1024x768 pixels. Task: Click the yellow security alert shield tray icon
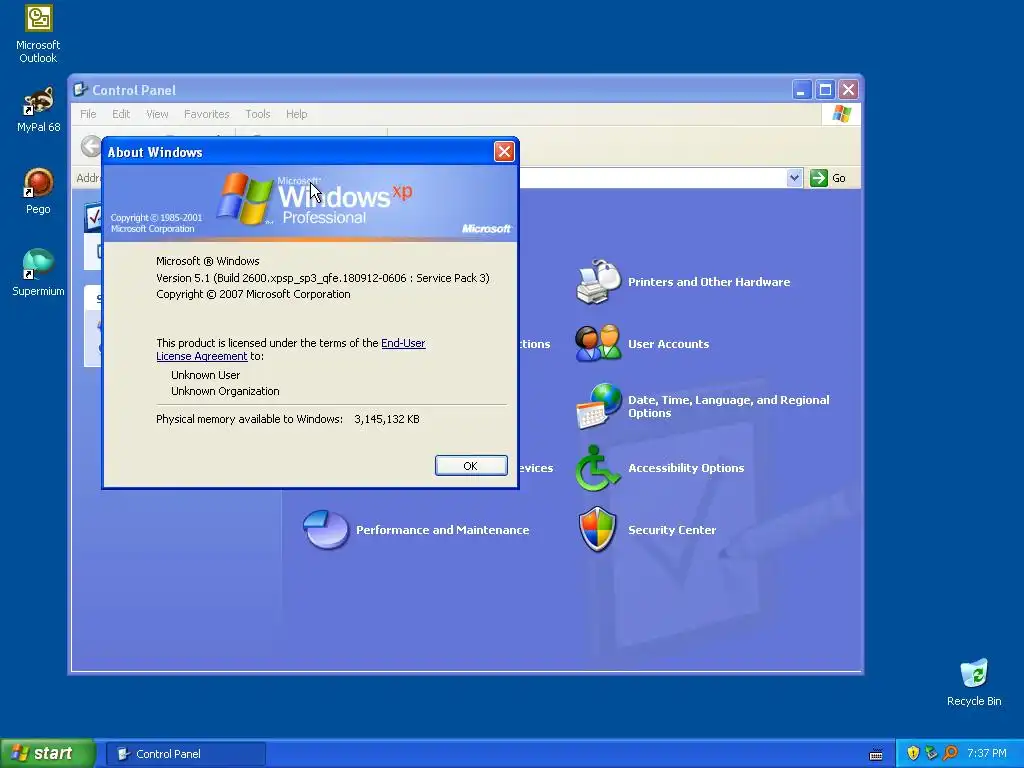coord(913,753)
